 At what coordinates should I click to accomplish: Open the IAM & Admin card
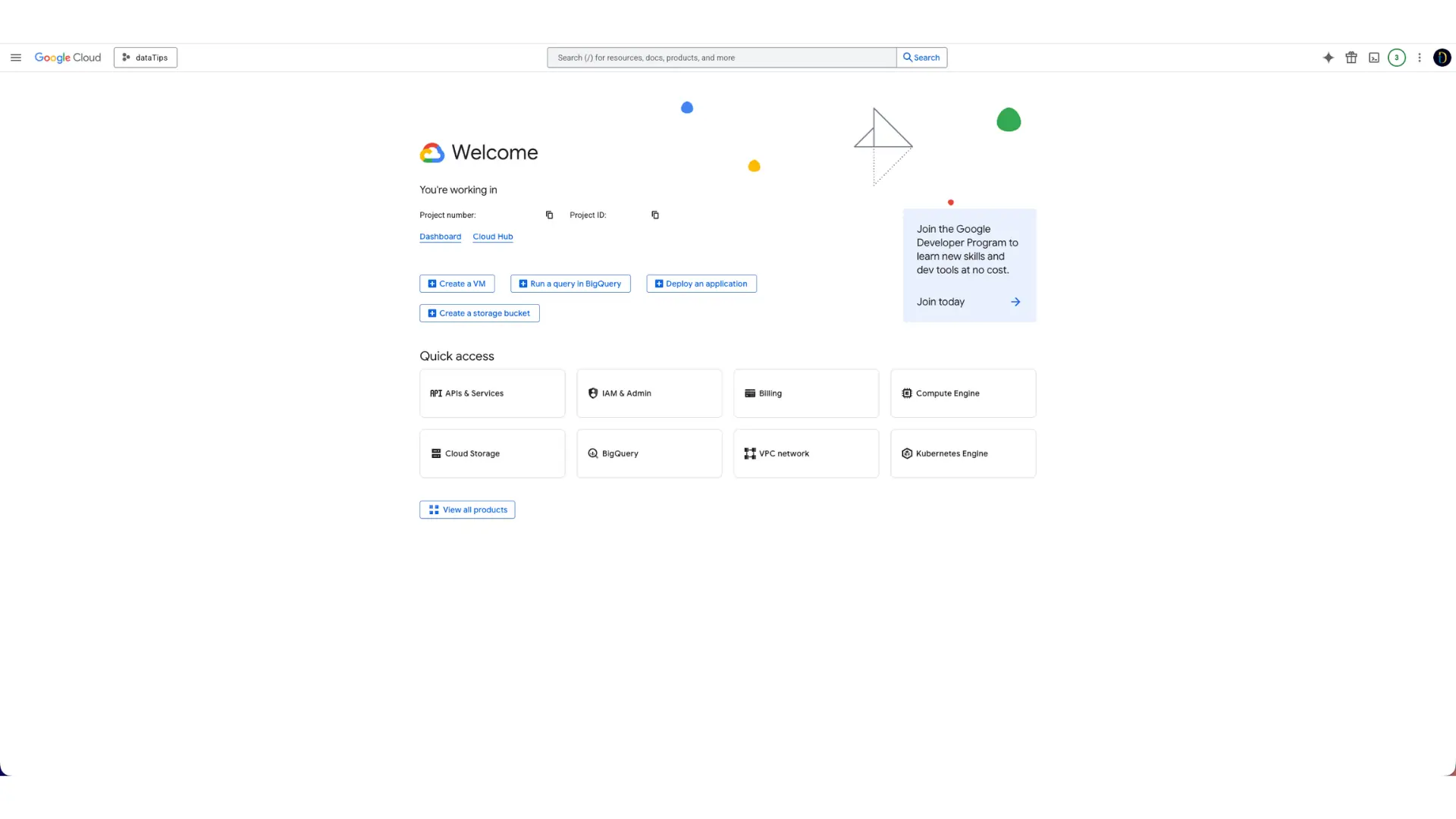point(649,394)
